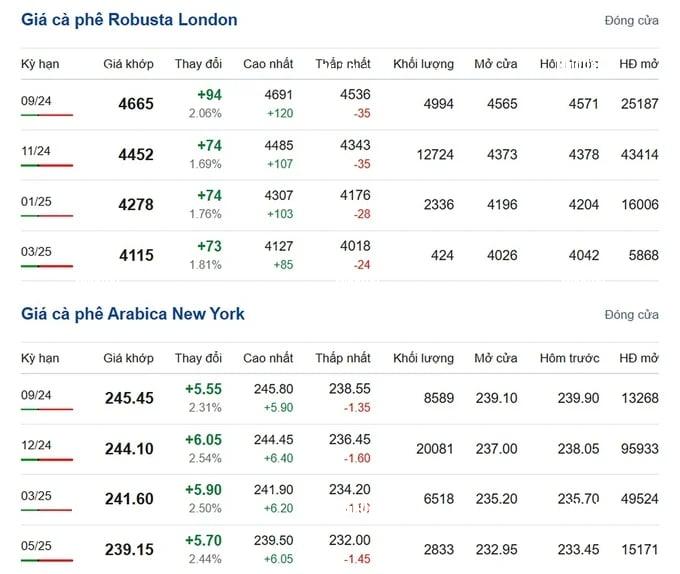Screen dimensions: 680x574
Task: Select 'Hôm trước' column header in Arabica table
Action: 569,358
